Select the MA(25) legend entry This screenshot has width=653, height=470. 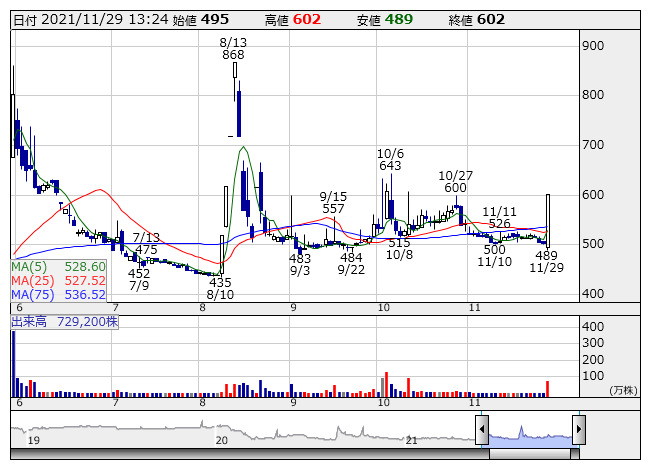coord(59,281)
